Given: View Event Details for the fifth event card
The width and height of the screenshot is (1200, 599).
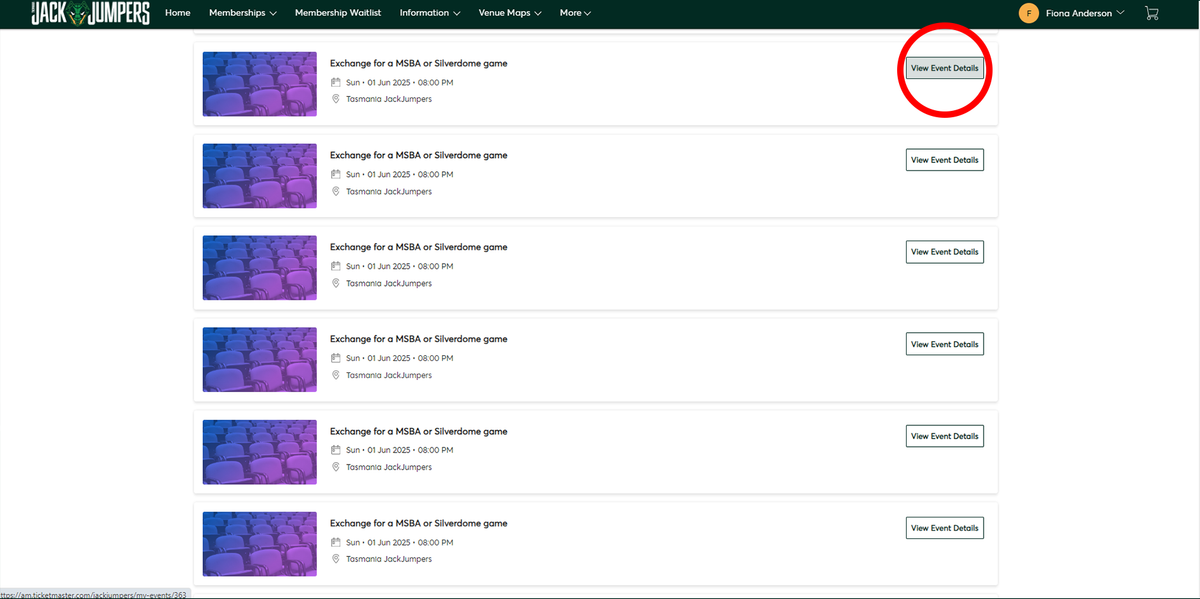Looking at the screenshot, I should (x=945, y=436).
